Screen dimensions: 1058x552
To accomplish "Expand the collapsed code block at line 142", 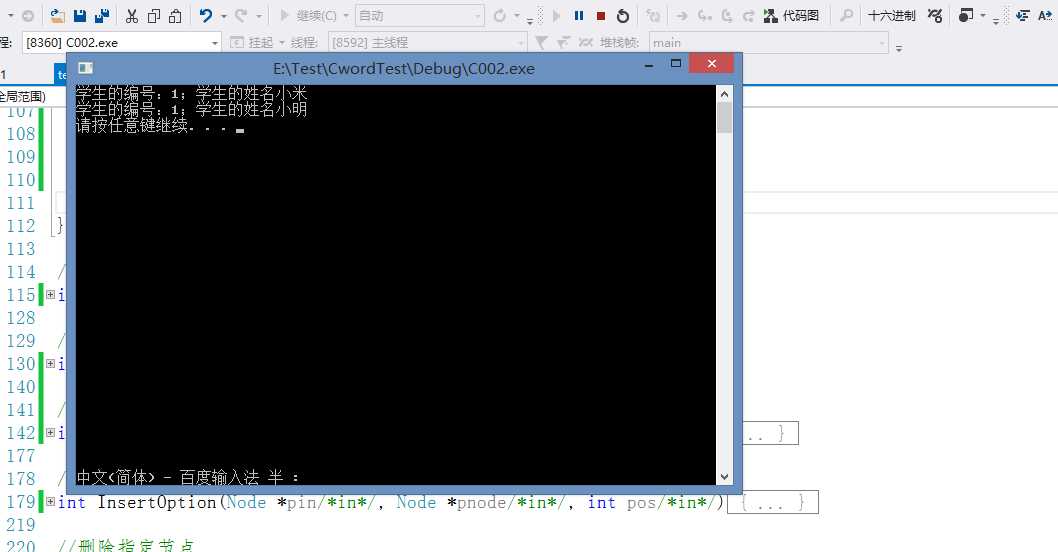I will pos(51,433).
